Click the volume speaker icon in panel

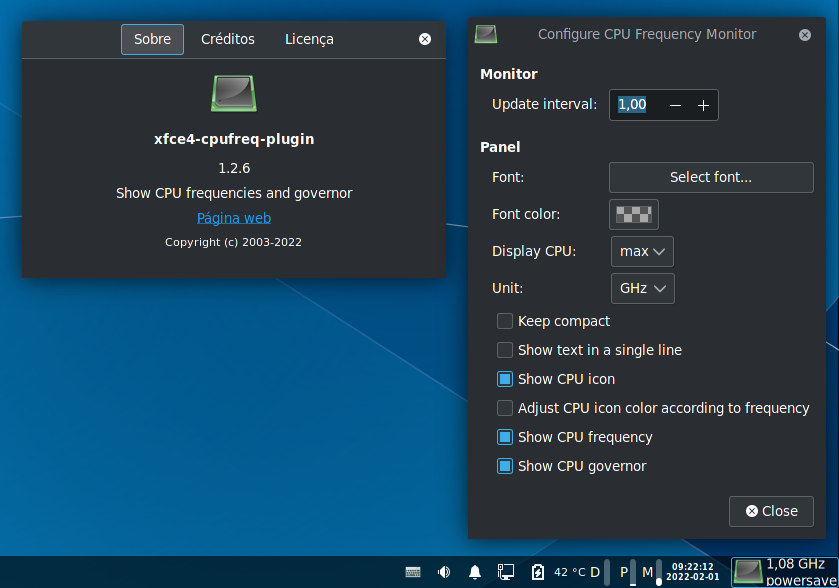click(444, 572)
